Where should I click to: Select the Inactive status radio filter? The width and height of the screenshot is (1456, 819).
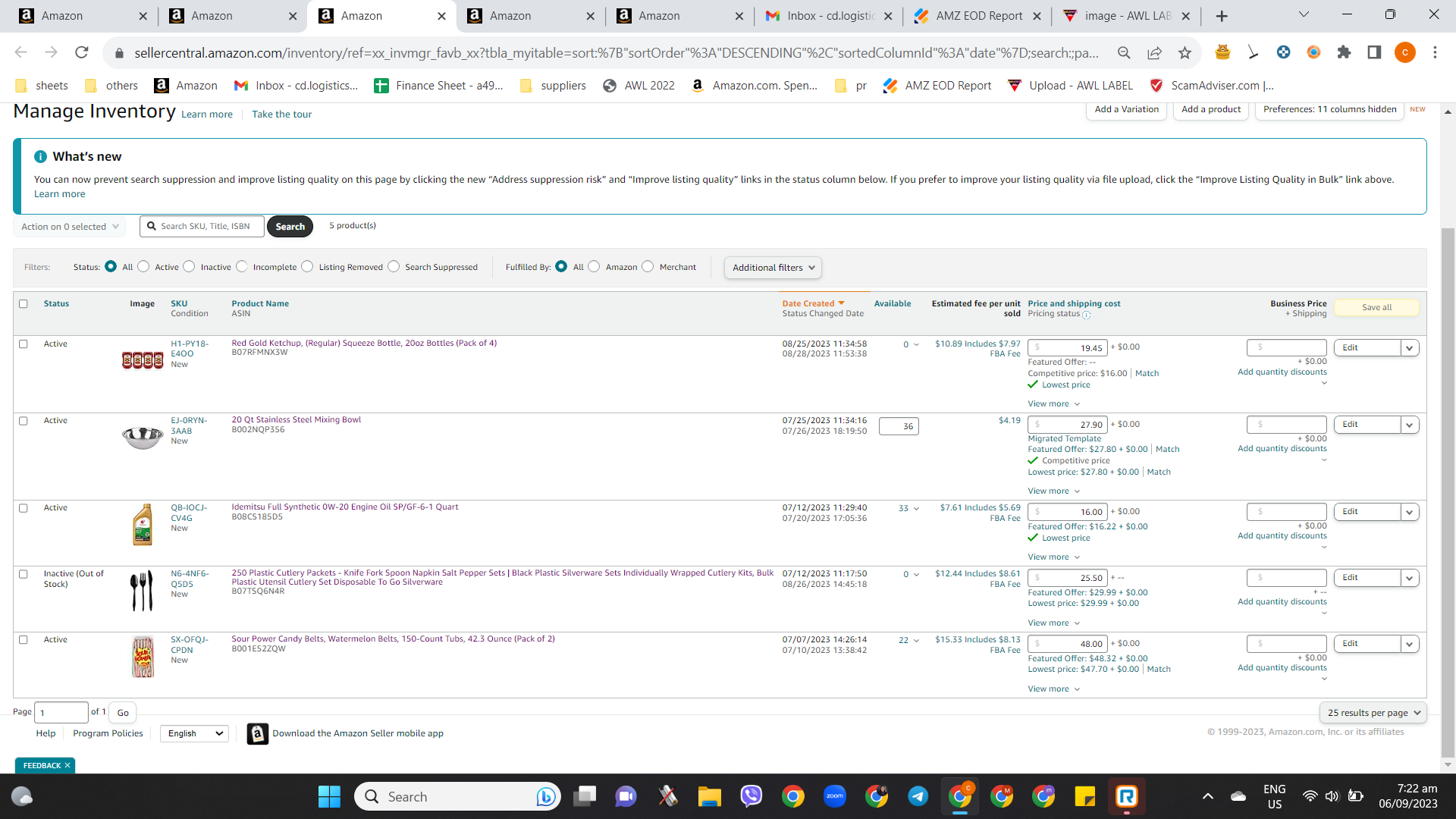[189, 266]
